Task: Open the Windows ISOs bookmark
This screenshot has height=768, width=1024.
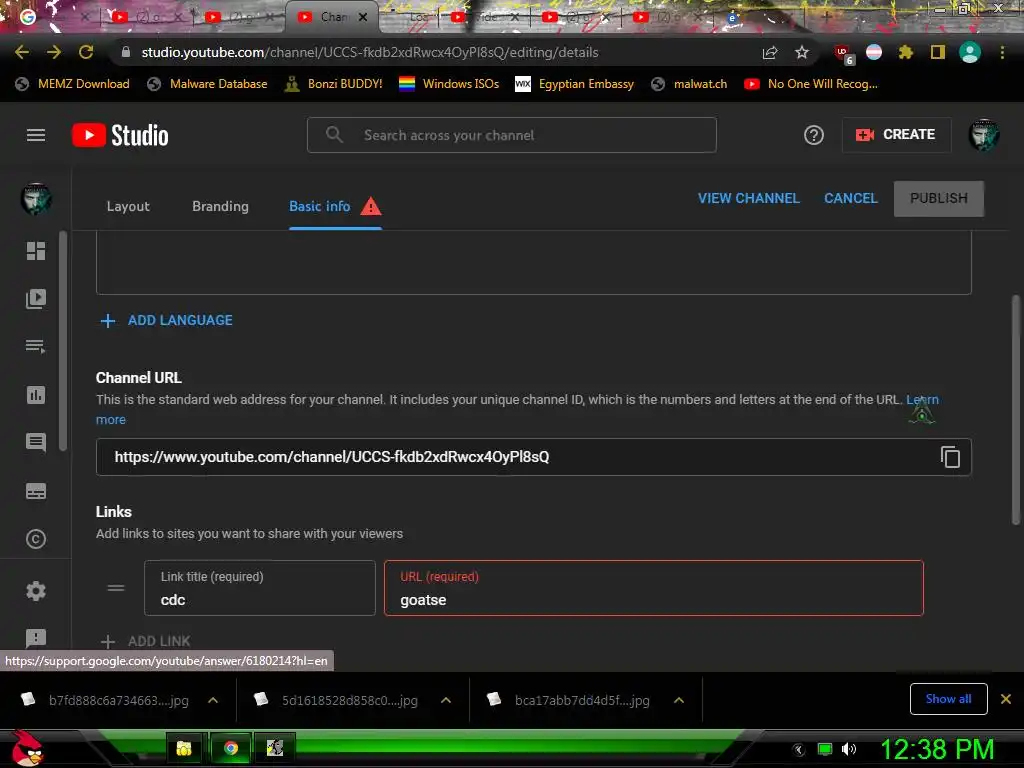Action: point(449,84)
